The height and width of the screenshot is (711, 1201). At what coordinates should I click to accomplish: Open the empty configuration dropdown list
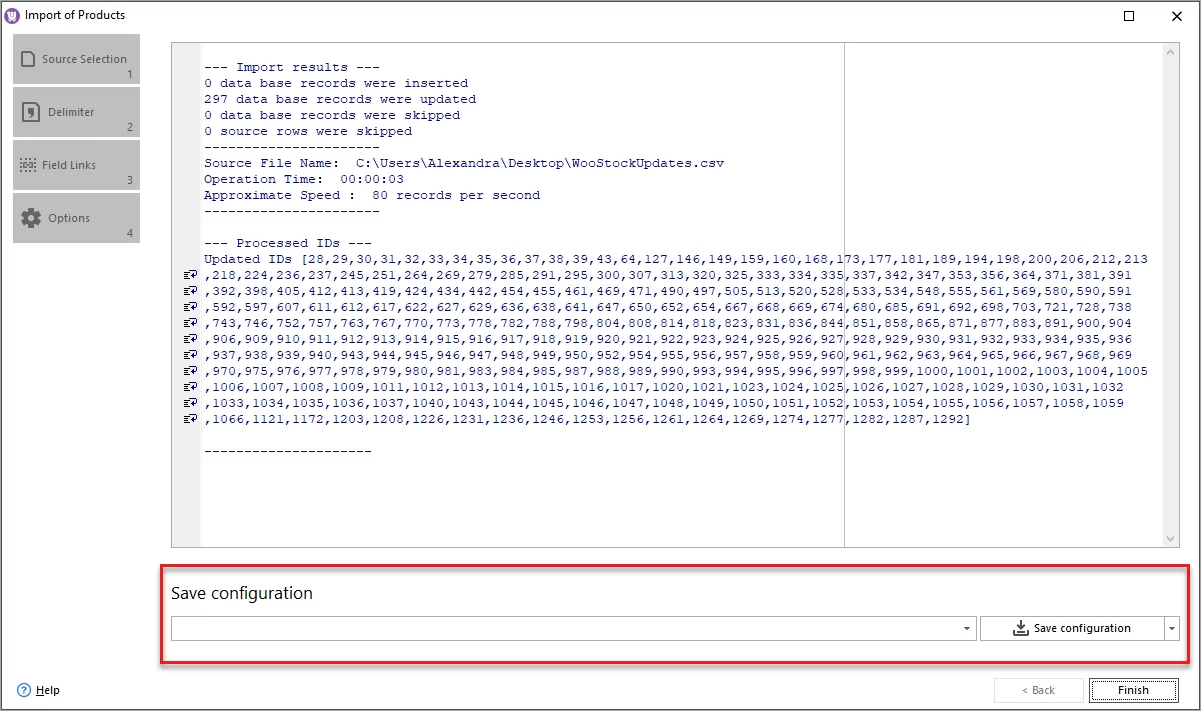[967, 628]
